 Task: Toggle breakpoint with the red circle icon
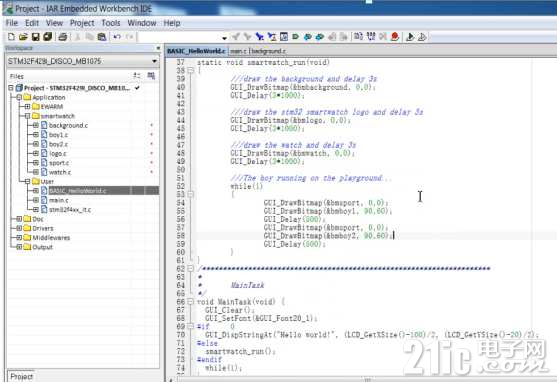[x=395, y=37]
